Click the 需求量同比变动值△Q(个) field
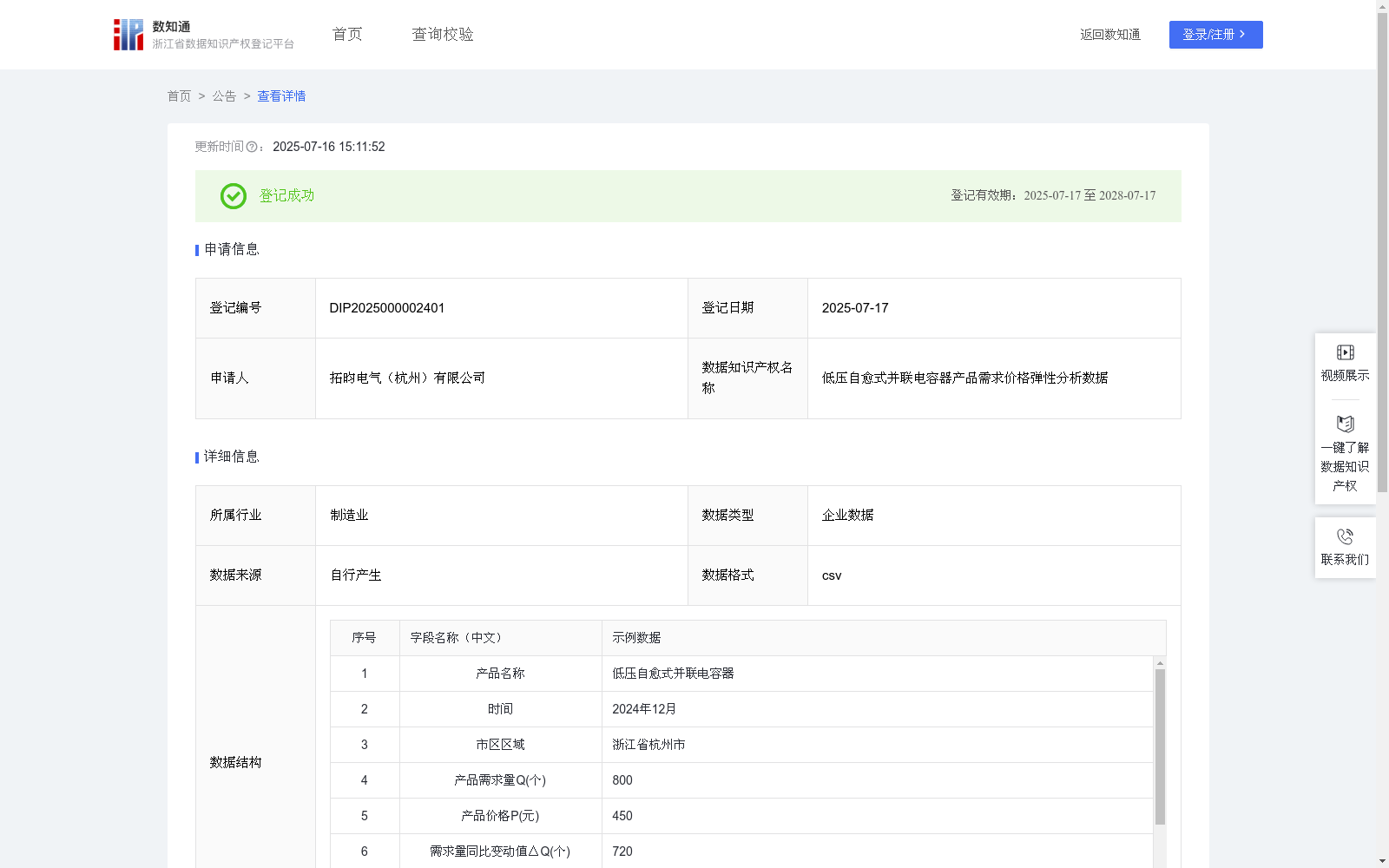The image size is (1389, 868). pyautogui.click(x=500, y=852)
